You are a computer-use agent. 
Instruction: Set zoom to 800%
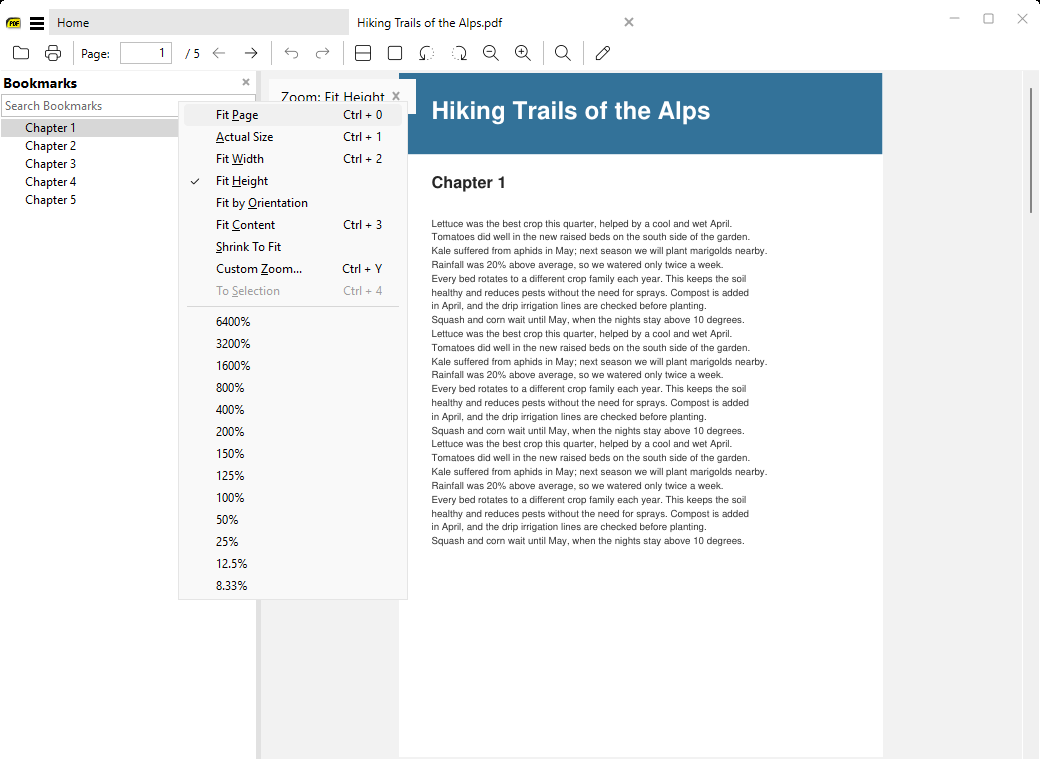[x=292, y=387]
